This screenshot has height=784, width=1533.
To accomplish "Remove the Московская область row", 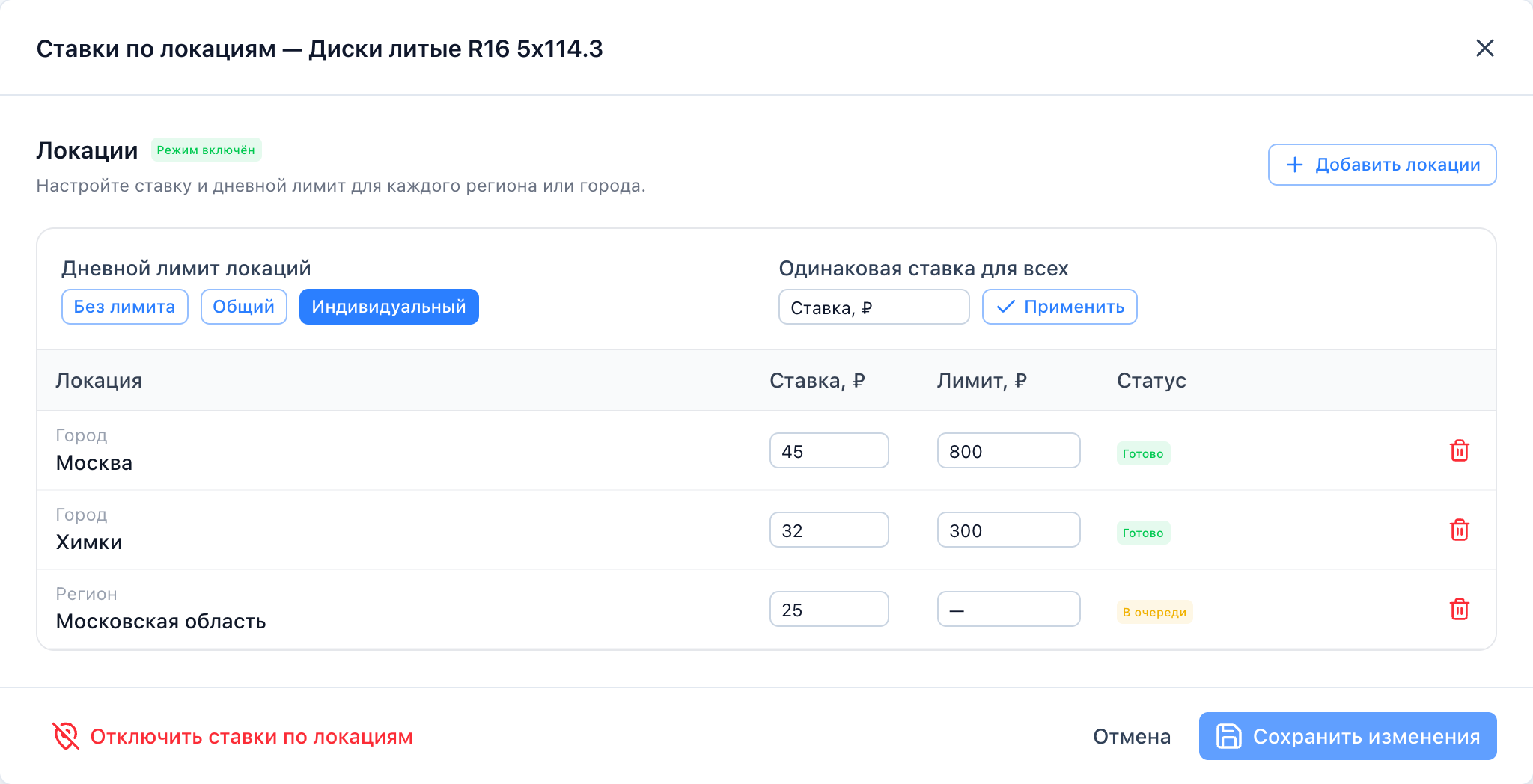I will point(1459,609).
